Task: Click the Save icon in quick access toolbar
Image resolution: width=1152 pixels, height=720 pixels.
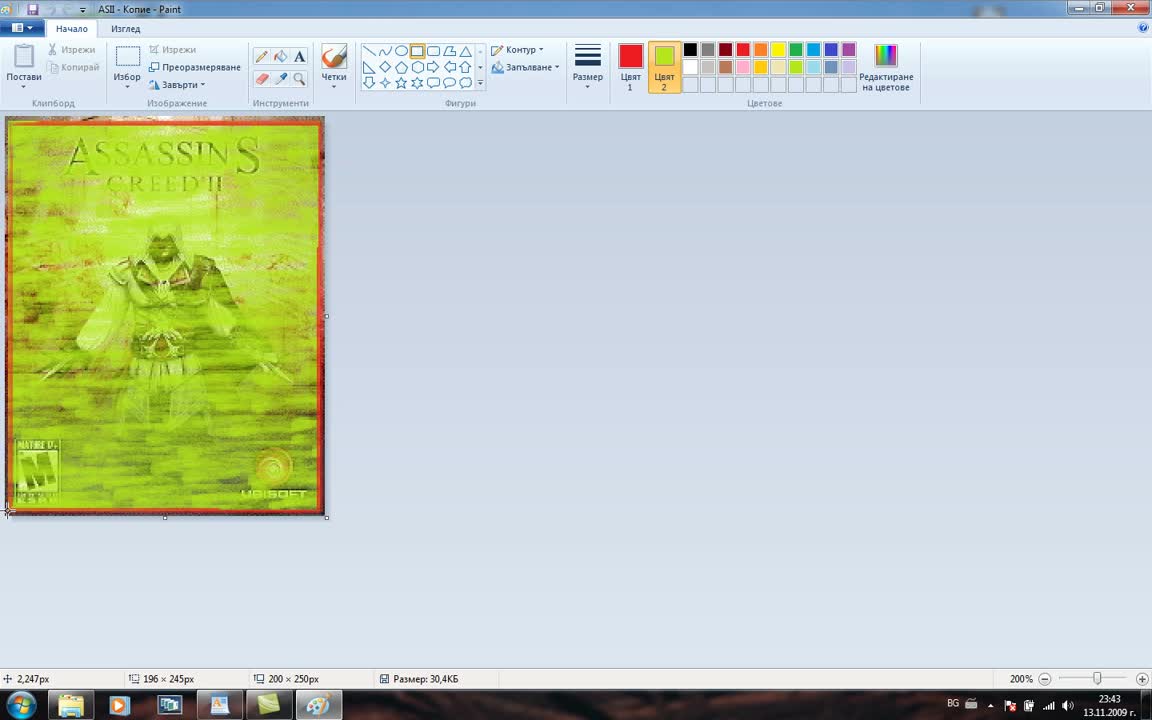Action: pos(32,10)
